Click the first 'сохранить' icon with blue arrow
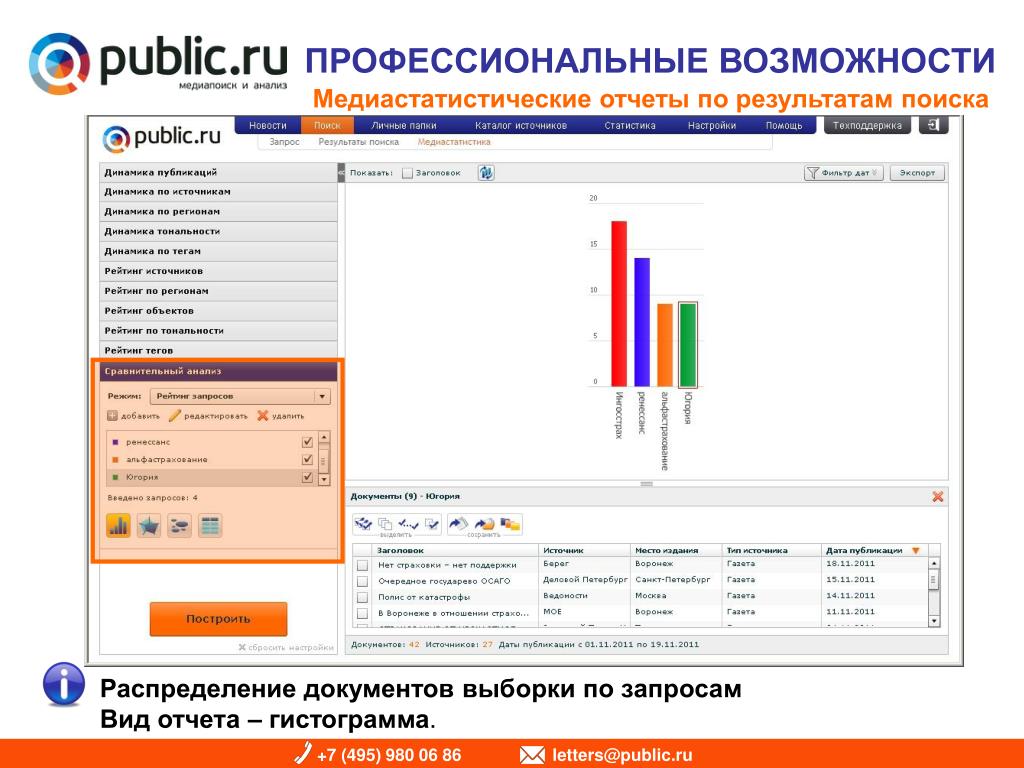The image size is (1024, 768). [458, 524]
